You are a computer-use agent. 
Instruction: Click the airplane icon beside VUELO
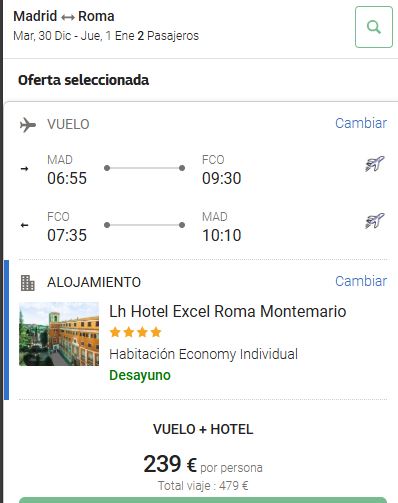click(28, 125)
